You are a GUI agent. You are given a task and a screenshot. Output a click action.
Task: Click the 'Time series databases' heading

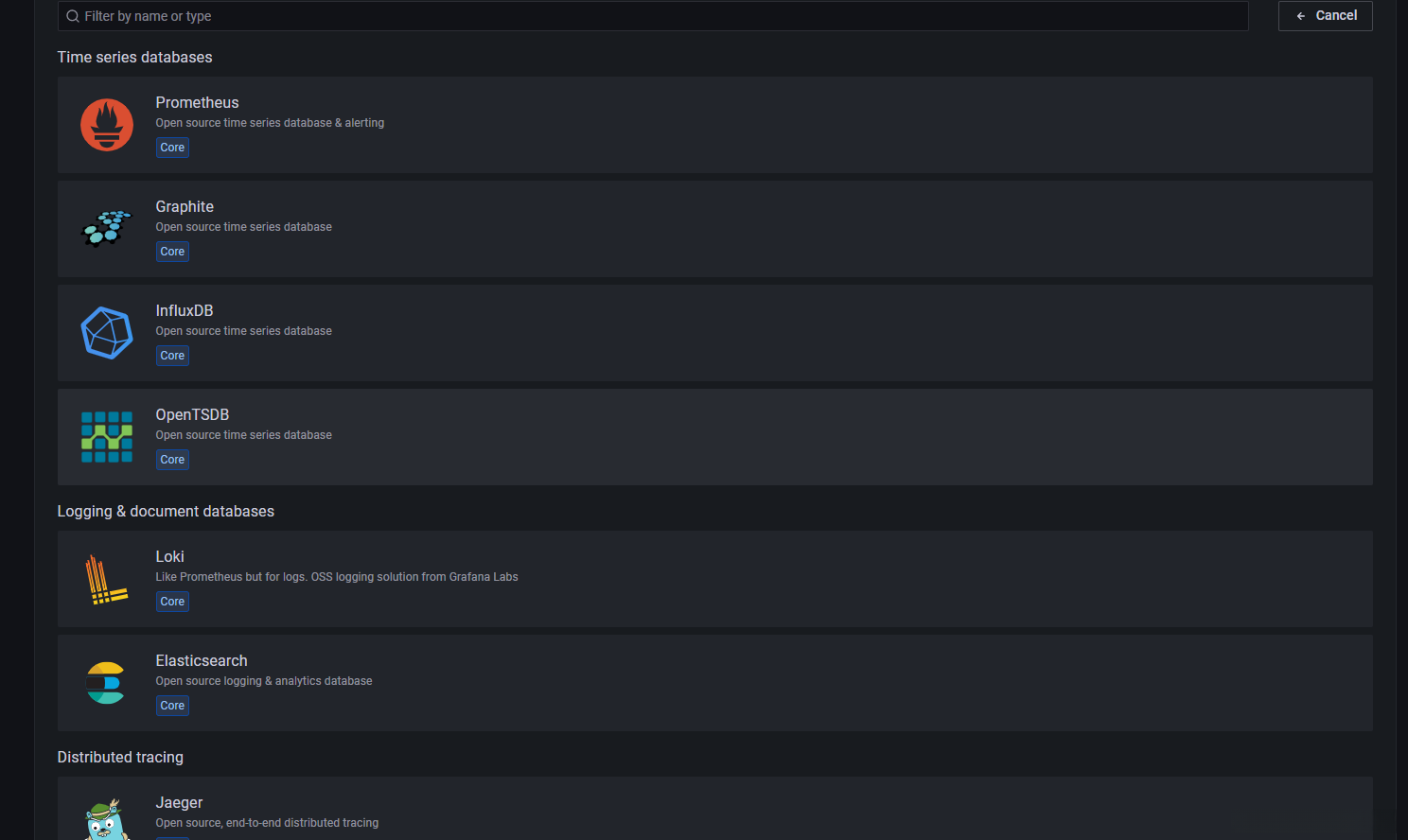pyautogui.click(x=134, y=57)
